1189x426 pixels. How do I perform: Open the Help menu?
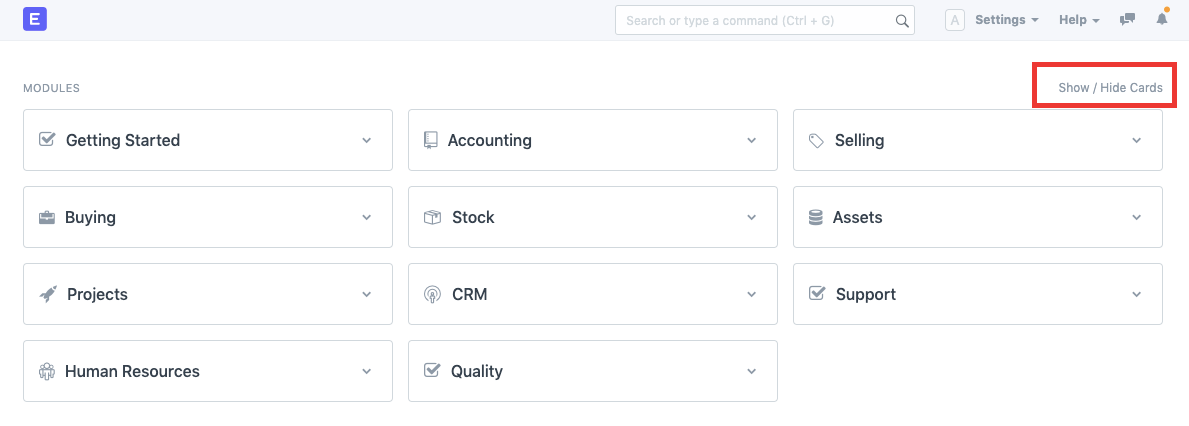tap(1079, 20)
